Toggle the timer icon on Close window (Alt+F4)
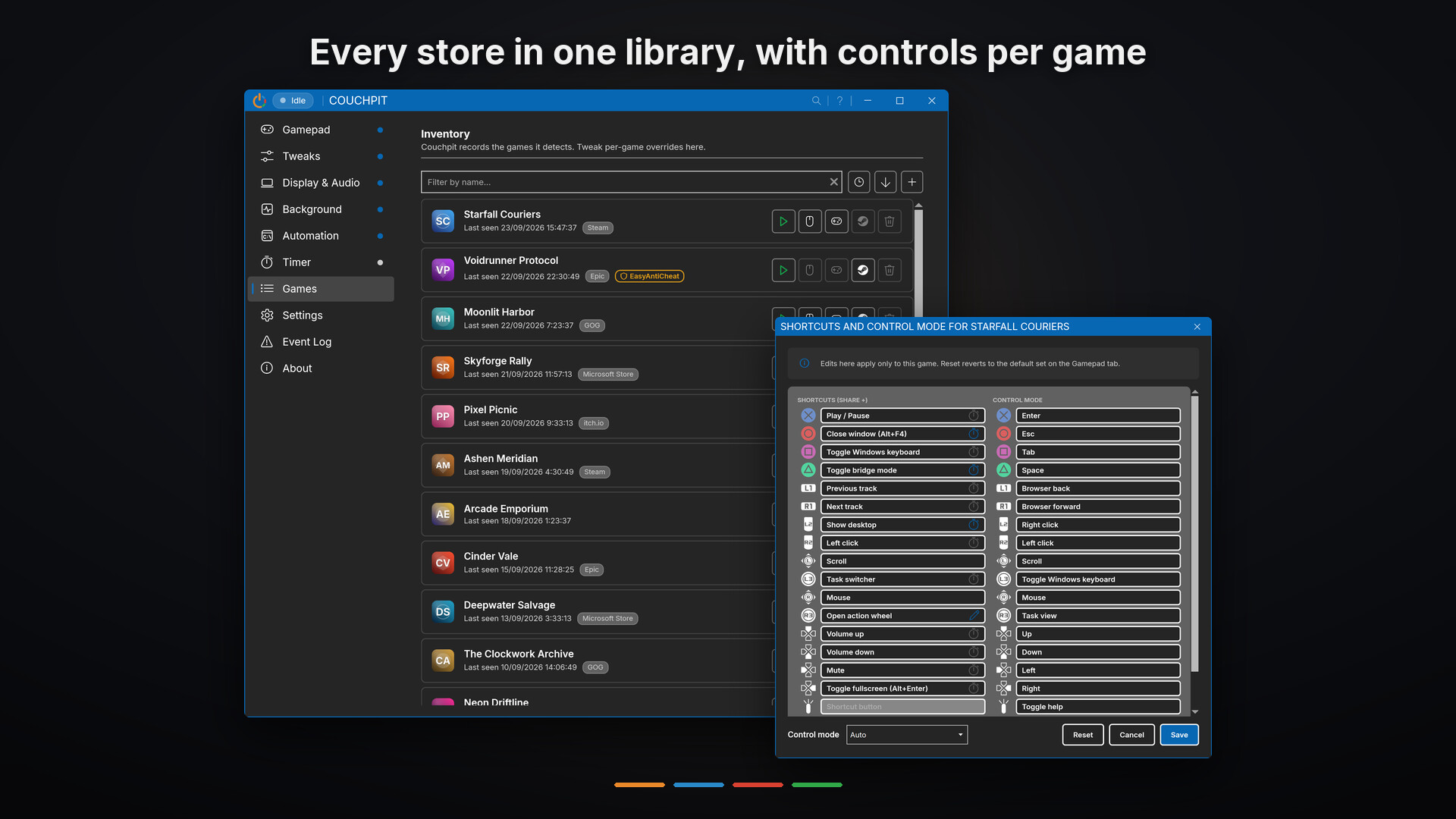 click(x=974, y=434)
